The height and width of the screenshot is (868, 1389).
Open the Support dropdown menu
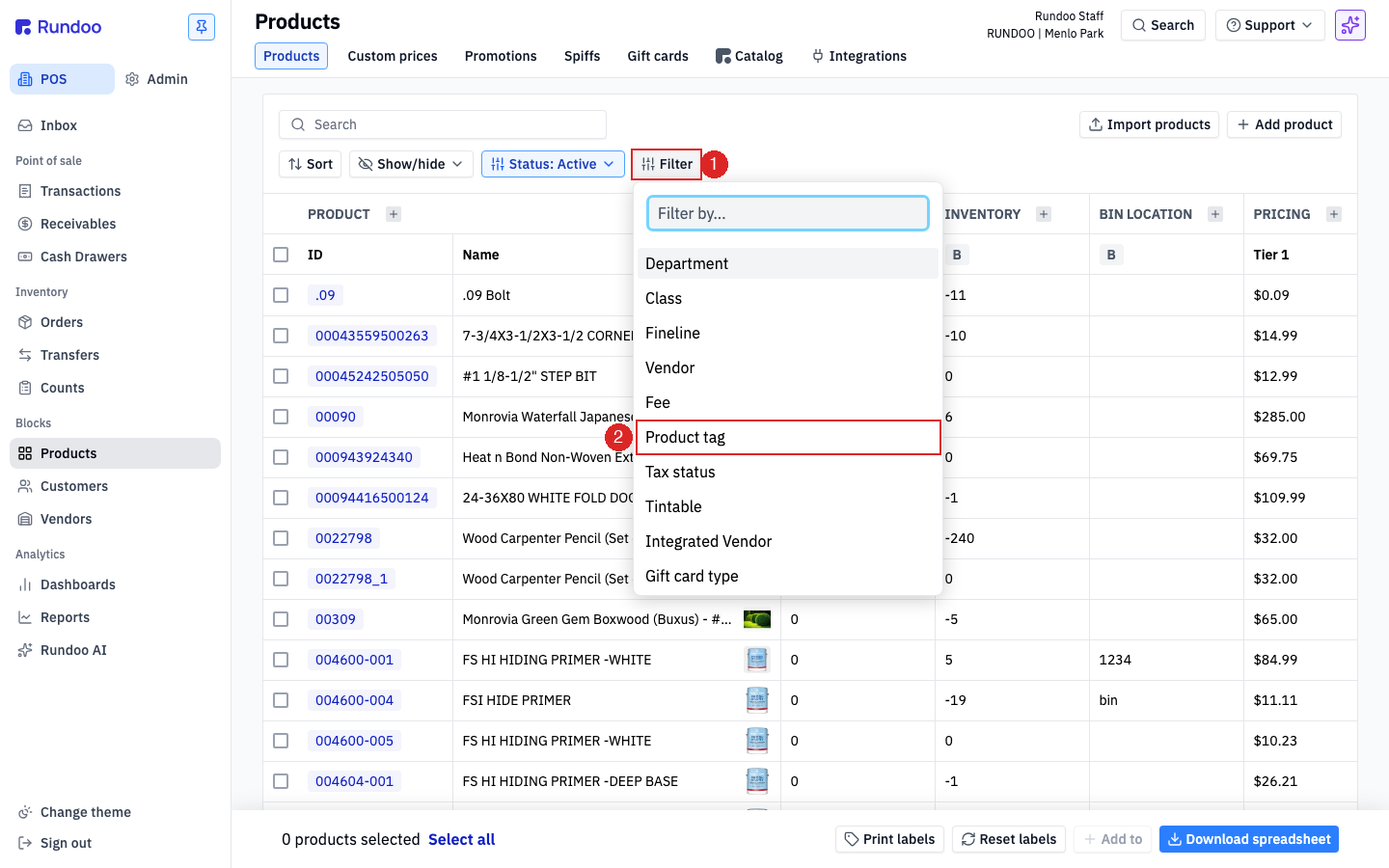[x=1269, y=25]
